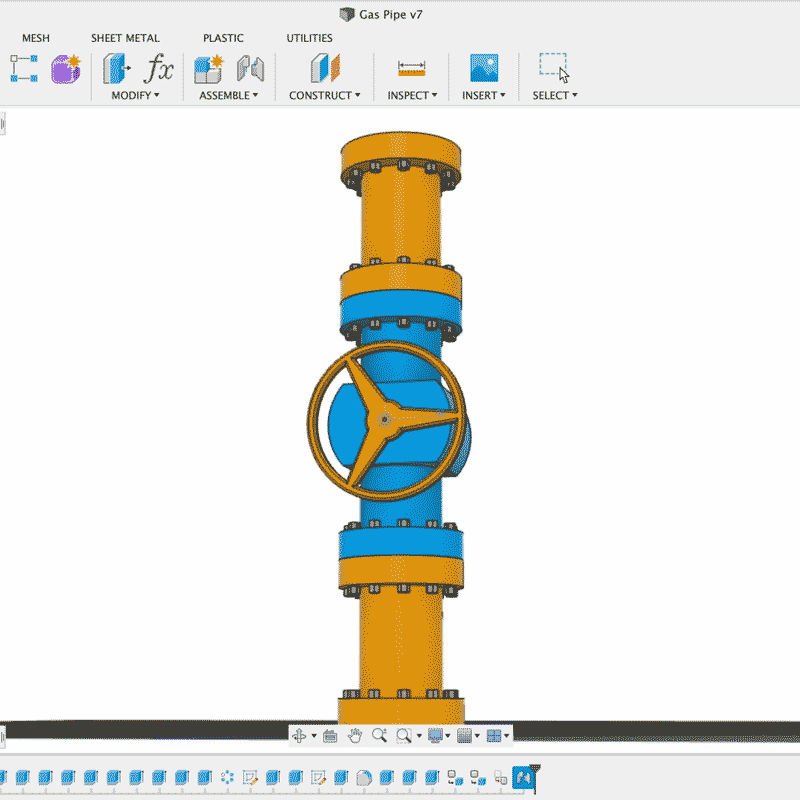800x800 pixels.
Task: Expand the CONSTRUCT dropdown menu
Action: point(325,96)
